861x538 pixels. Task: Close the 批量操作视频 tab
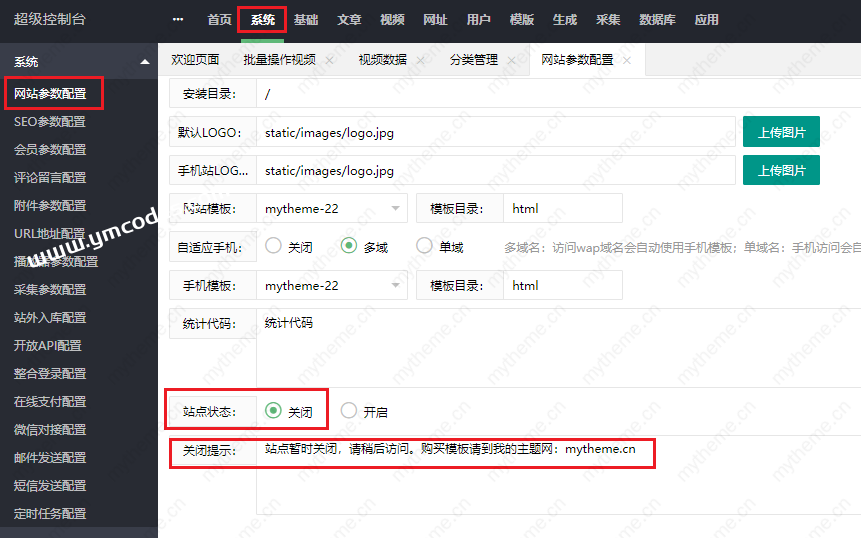(x=329, y=60)
